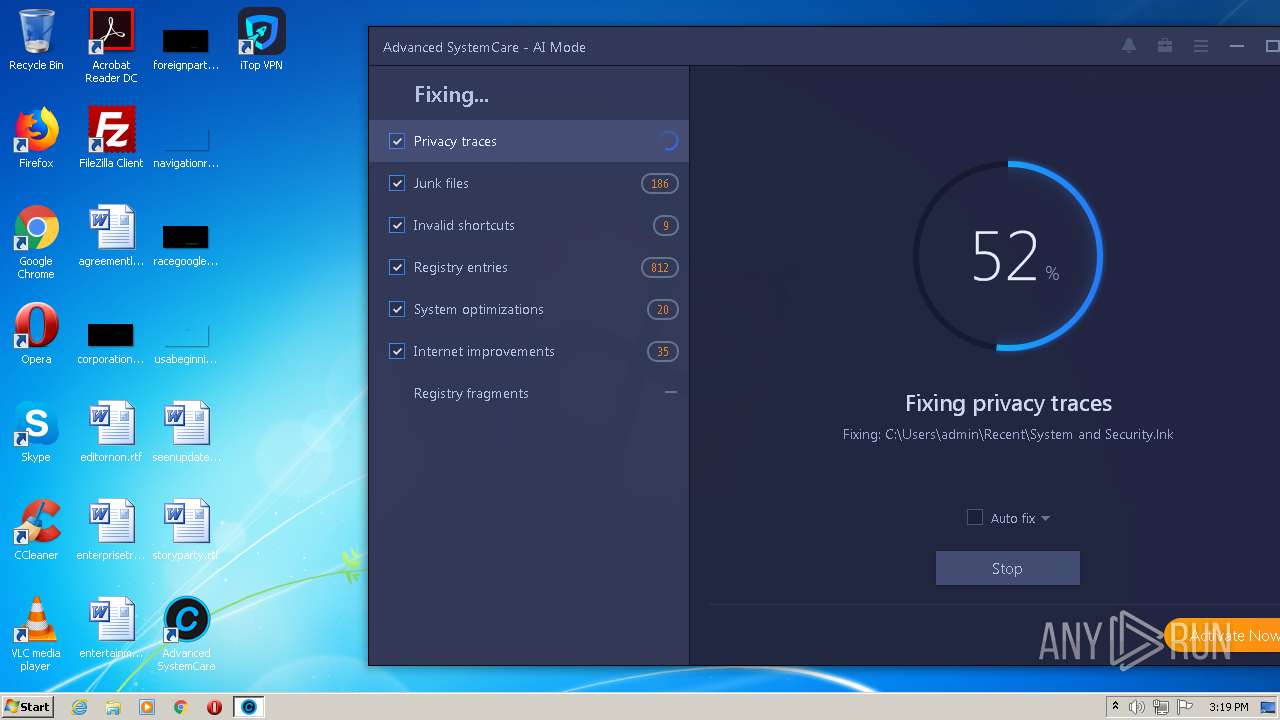Open Opera desktop shortcut
Screen dimensions: 1280x720
tap(36, 334)
